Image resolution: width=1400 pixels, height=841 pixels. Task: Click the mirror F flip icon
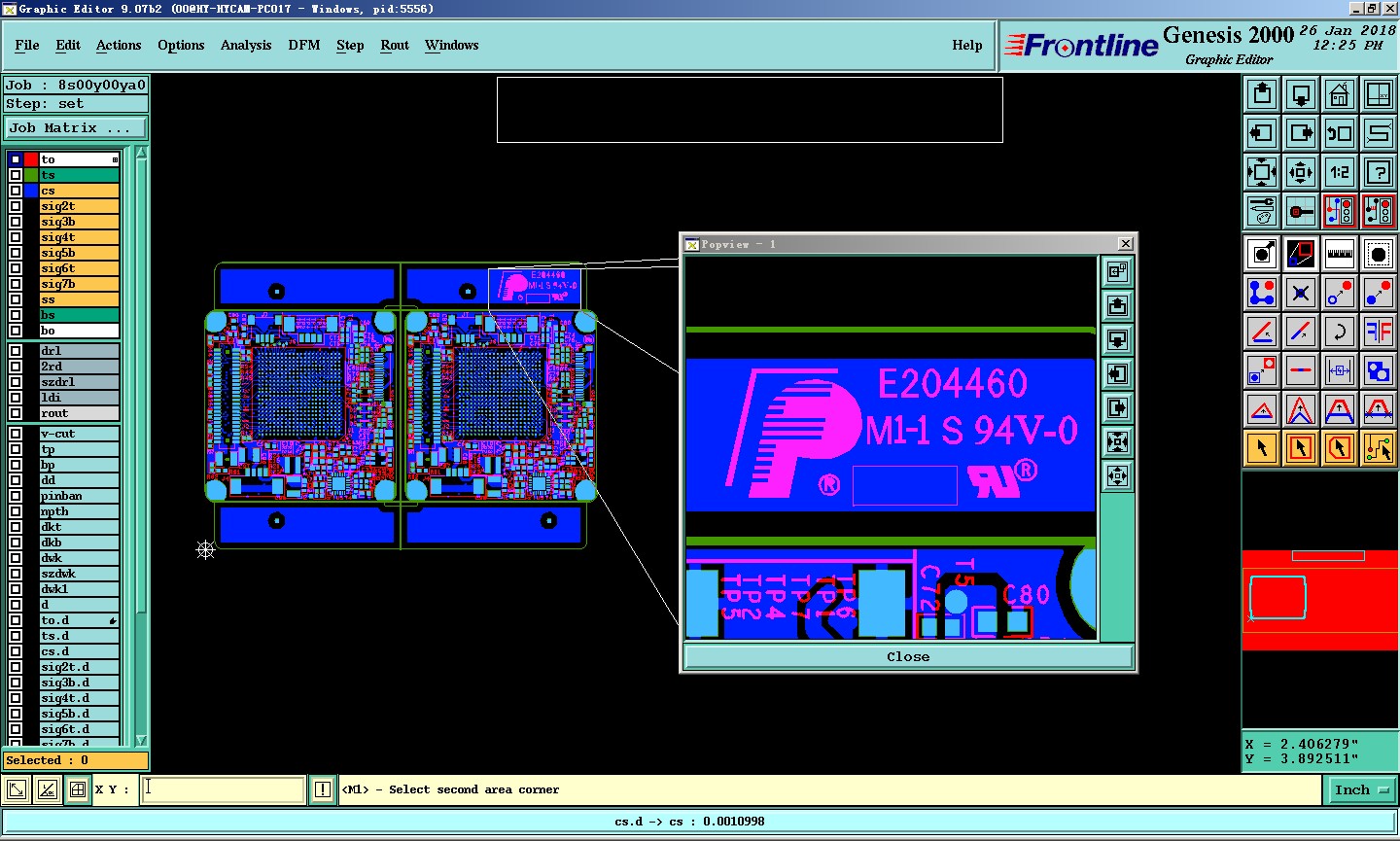[x=1379, y=332]
